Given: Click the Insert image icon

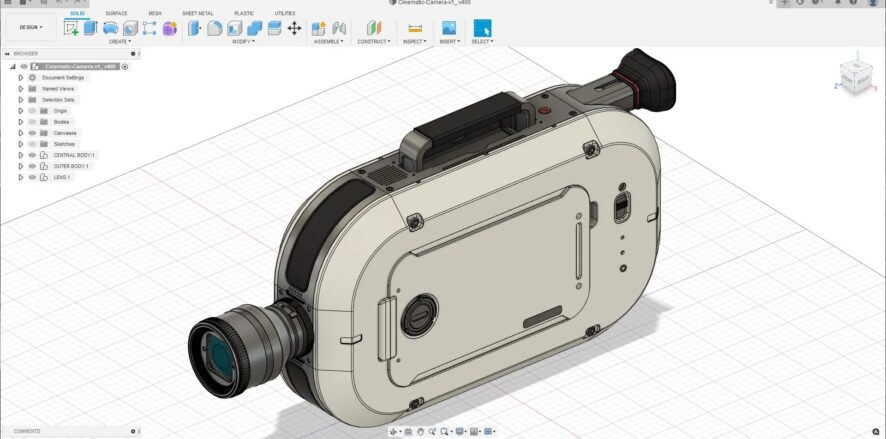Looking at the screenshot, I should tap(449, 28).
